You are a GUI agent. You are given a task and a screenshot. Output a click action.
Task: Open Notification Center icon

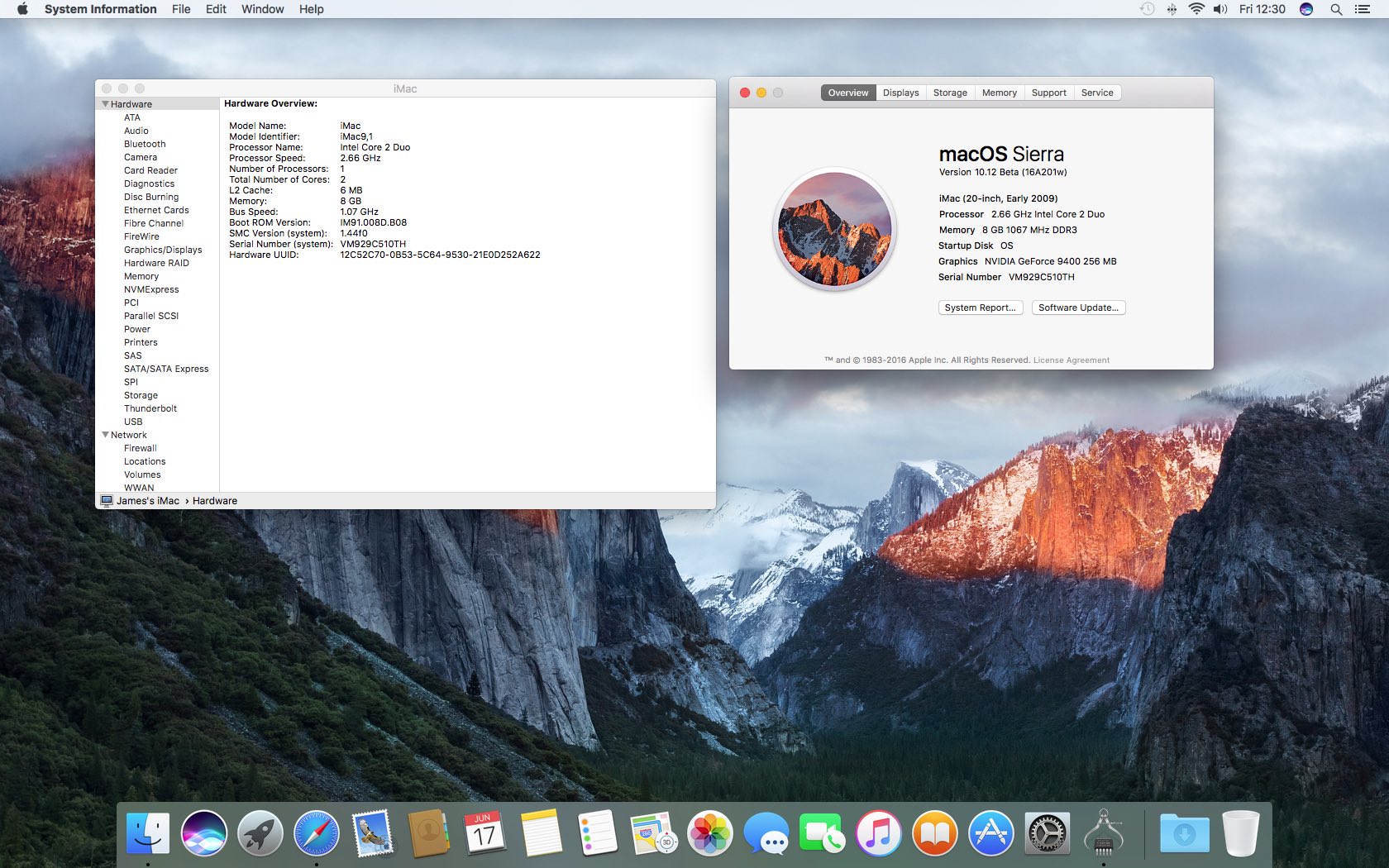1363,9
